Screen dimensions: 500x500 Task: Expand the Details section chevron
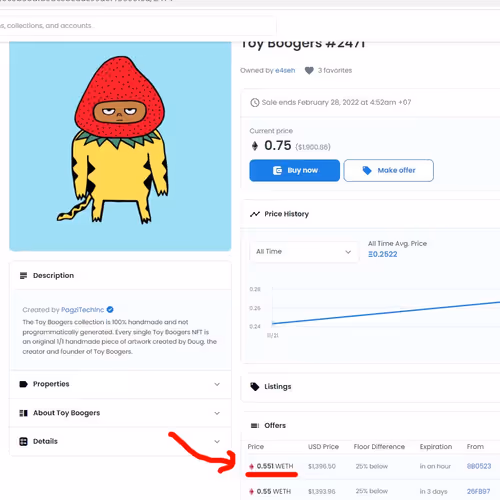pos(217,442)
